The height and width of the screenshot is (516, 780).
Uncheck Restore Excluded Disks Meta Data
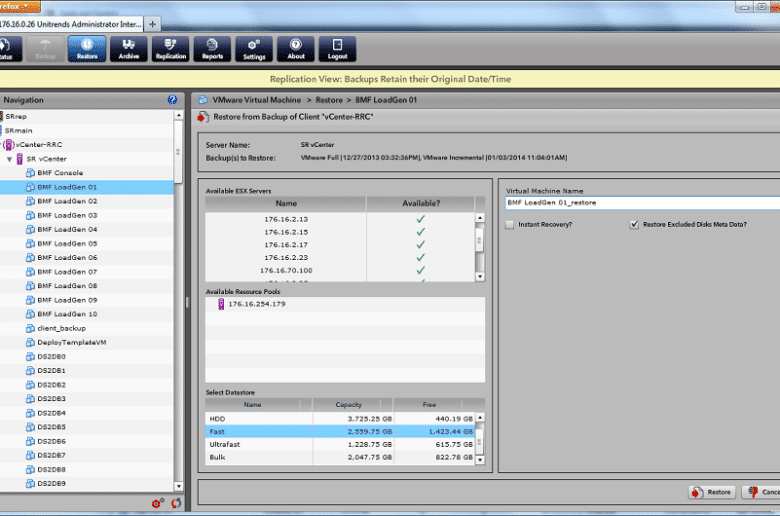coord(634,225)
